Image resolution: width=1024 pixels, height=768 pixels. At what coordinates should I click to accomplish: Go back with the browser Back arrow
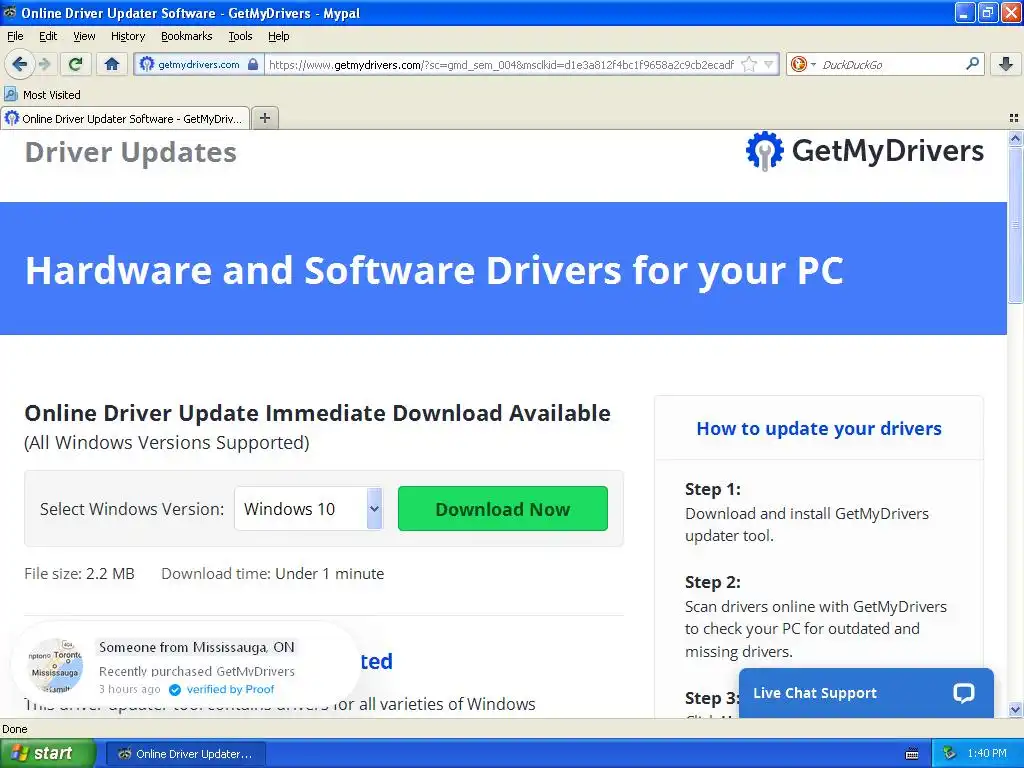click(19, 64)
